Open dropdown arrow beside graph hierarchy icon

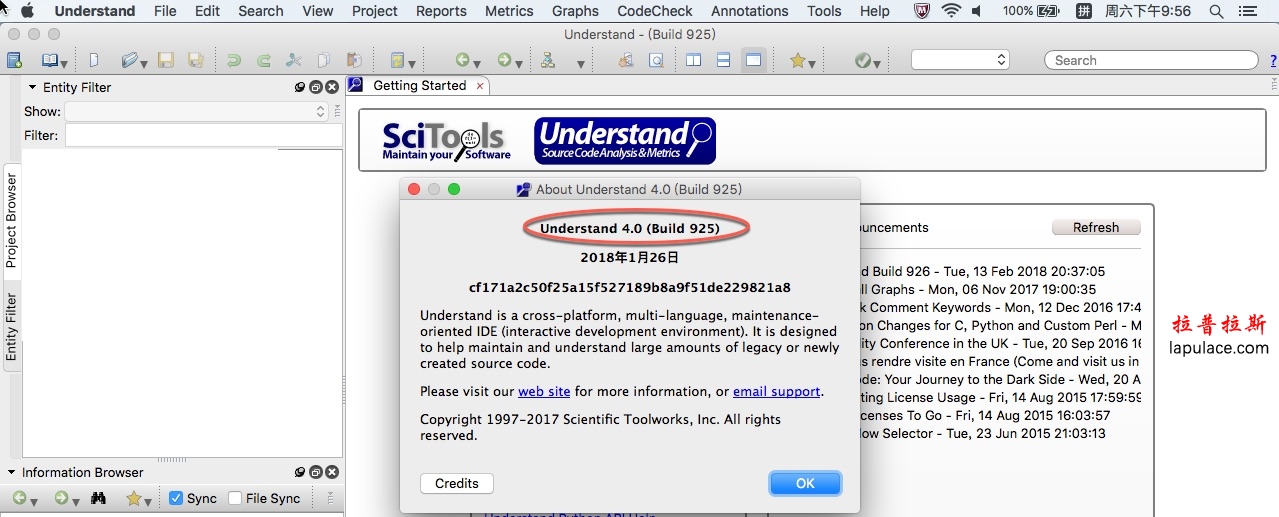(x=580, y=64)
